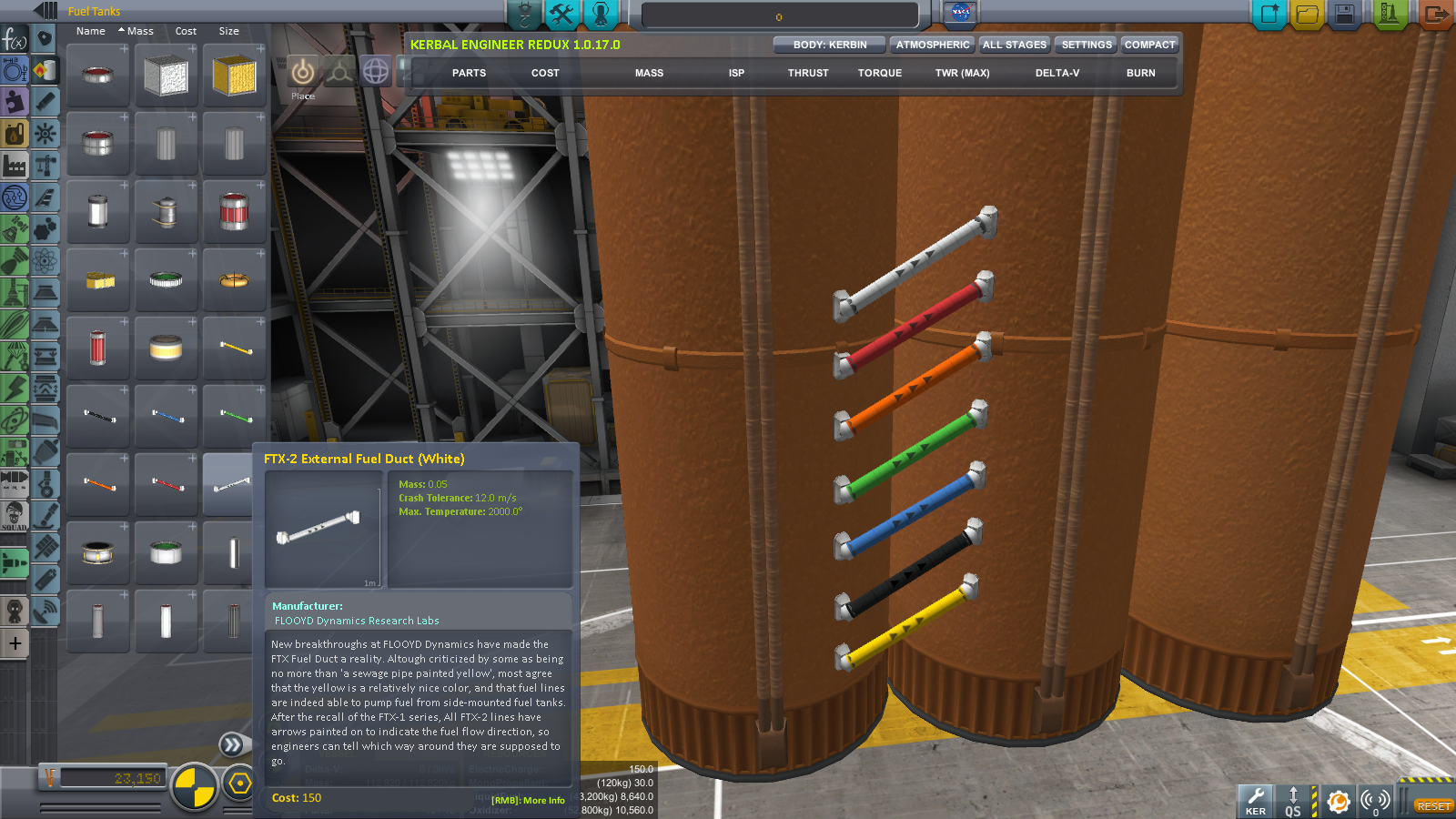Image resolution: width=1456 pixels, height=819 pixels.
Task: Click the [RMB]: More Info text
Action: [528, 801]
